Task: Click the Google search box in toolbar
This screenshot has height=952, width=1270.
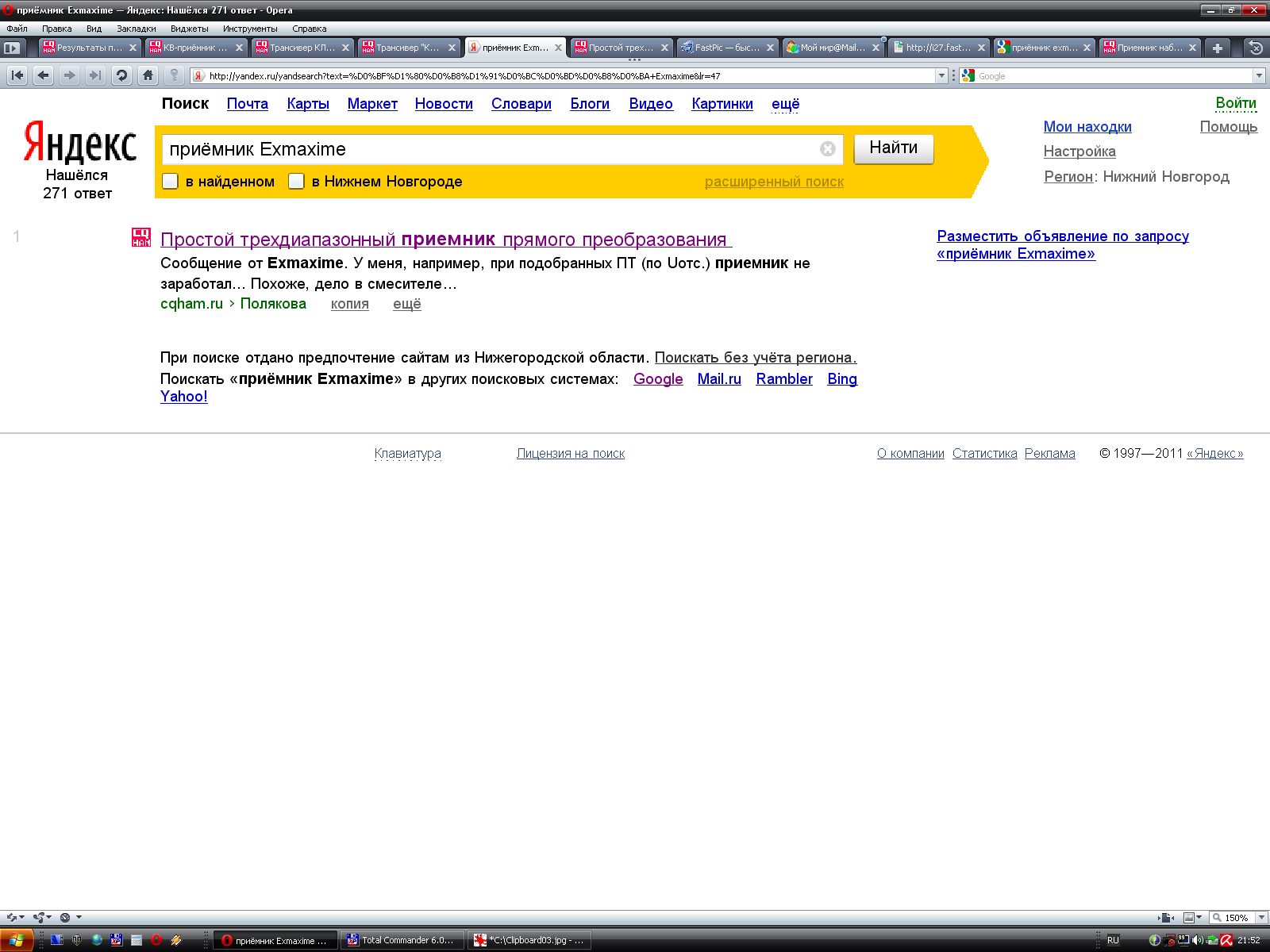Action: tap(1113, 76)
